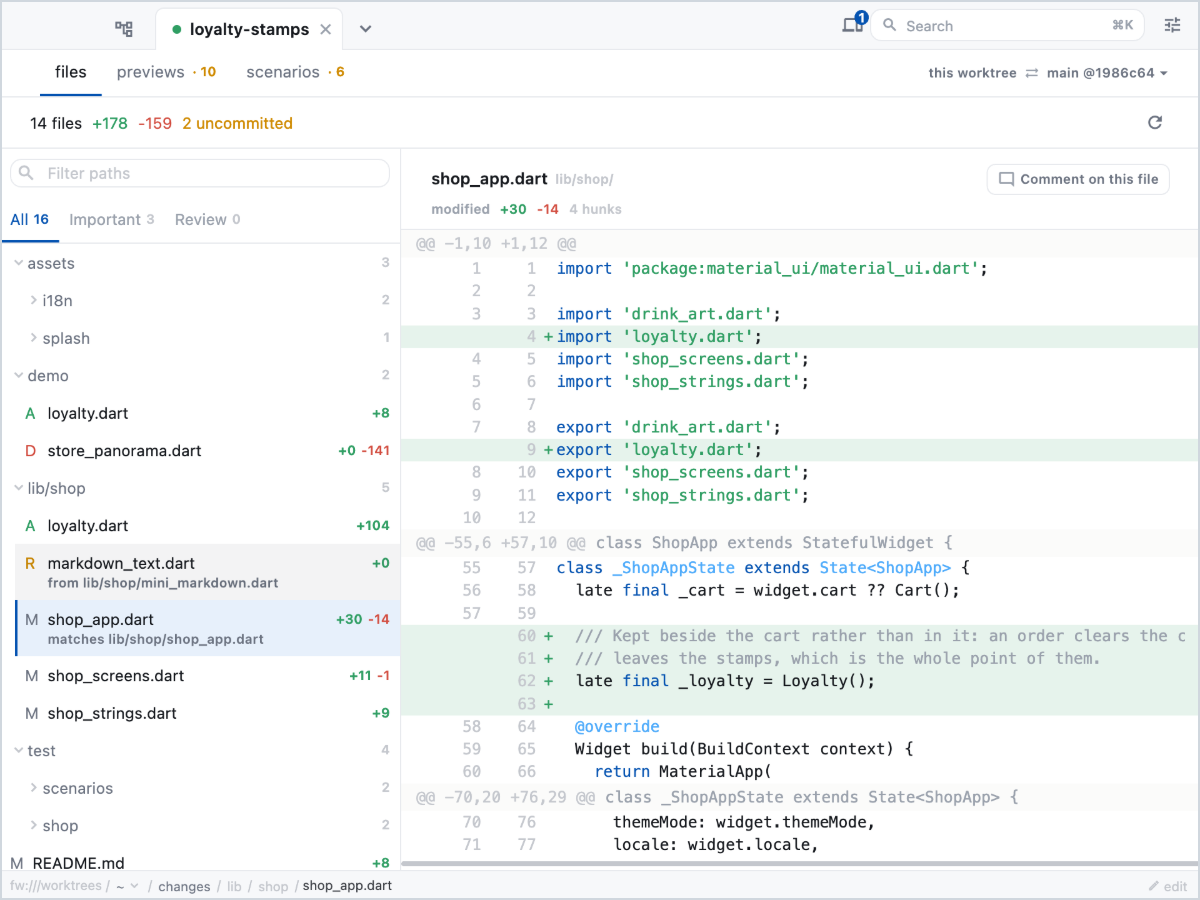Click added line export 'loyalty.dart'
Viewport: 1200px width, 900px height.
tap(800, 450)
